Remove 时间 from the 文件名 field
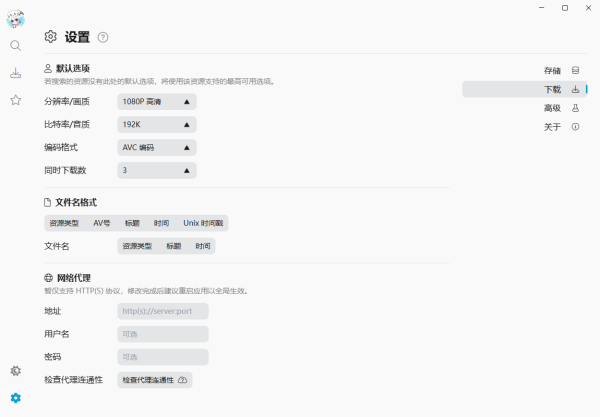This screenshot has width=600, height=417. tap(203, 246)
